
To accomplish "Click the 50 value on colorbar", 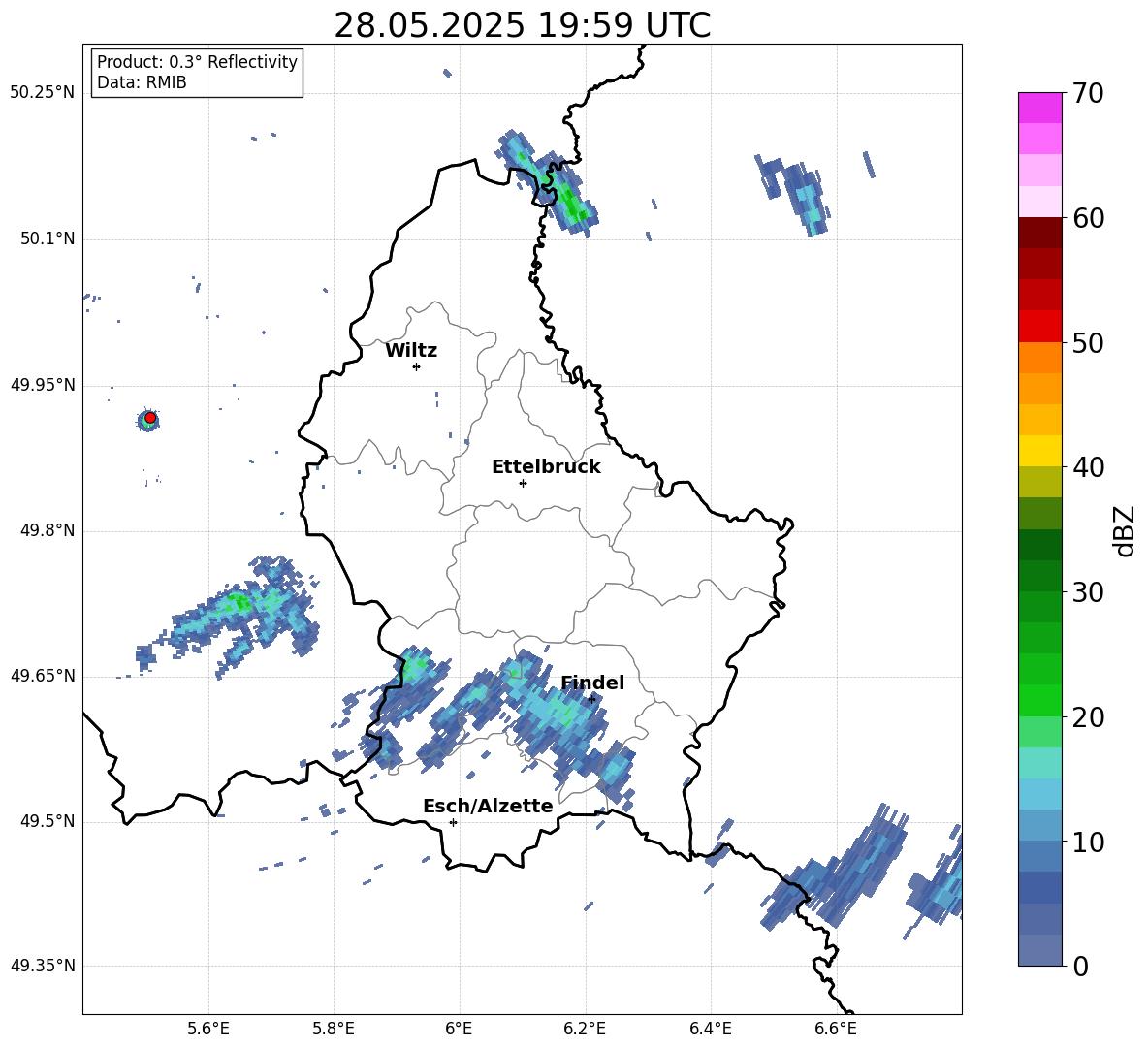I will click(1088, 342).
